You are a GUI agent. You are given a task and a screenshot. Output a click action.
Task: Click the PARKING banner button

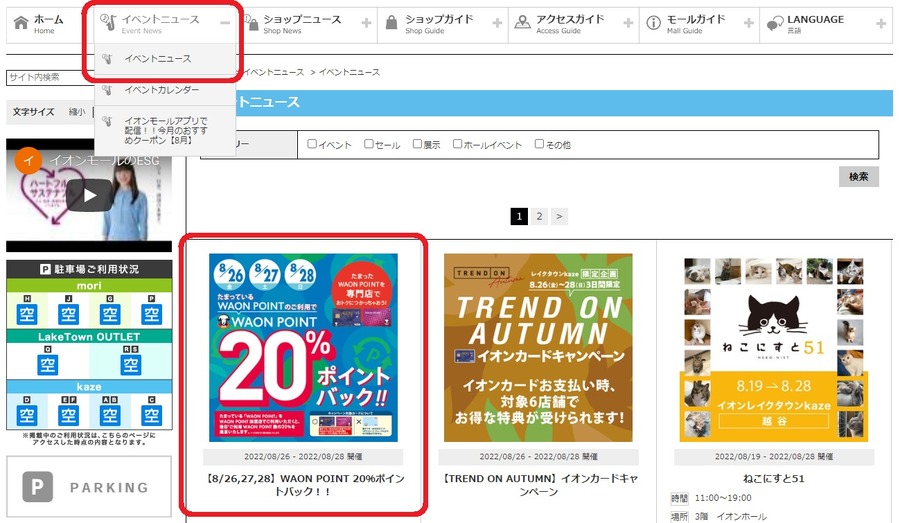[89, 487]
